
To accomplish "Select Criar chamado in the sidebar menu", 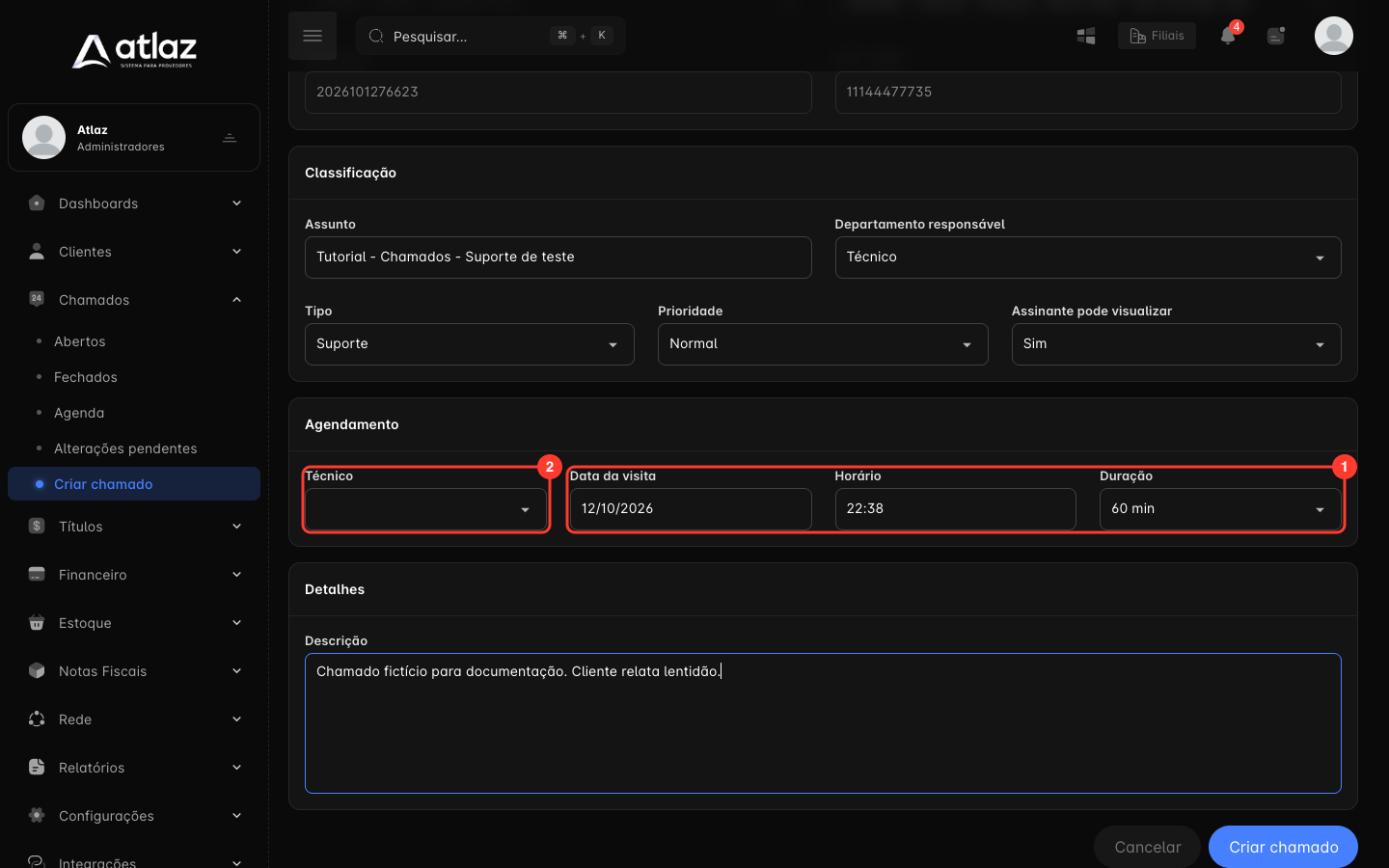I will coord(134,484).
